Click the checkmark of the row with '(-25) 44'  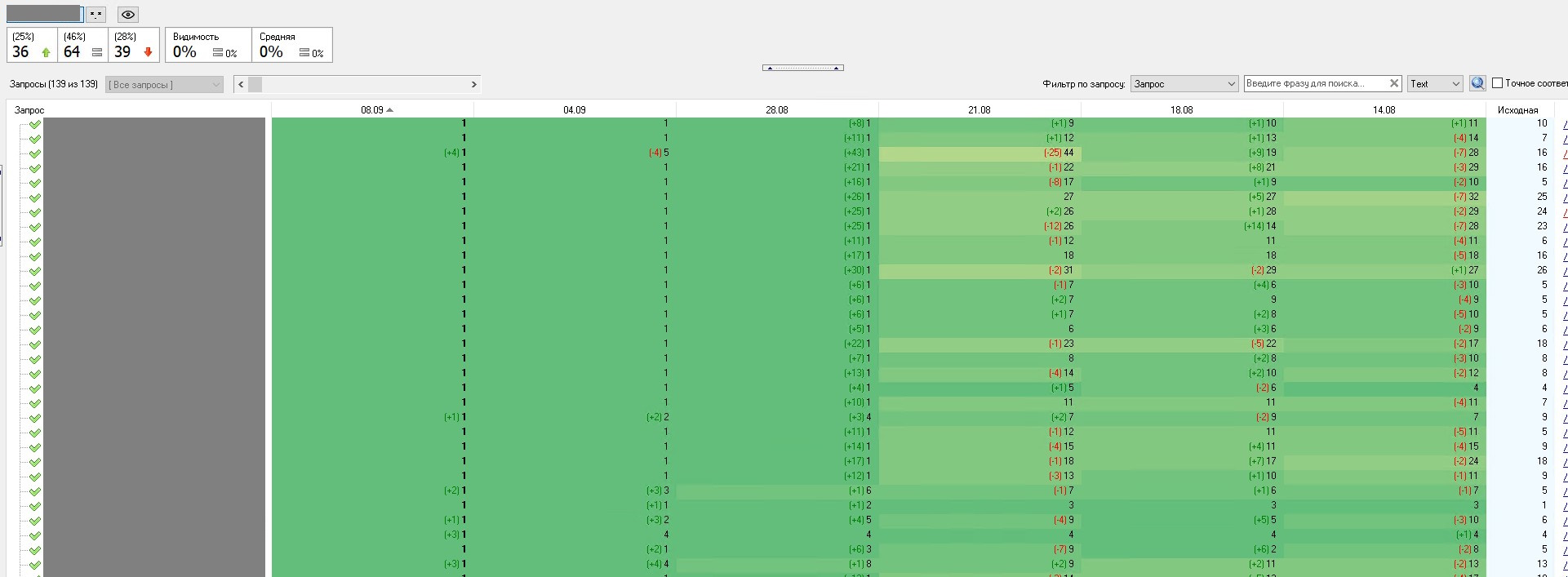pos(35,153)
